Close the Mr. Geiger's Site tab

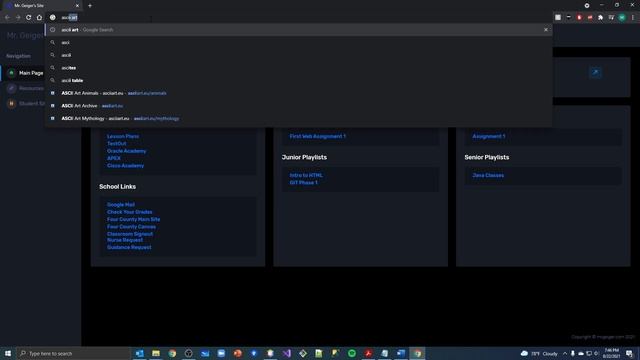pyautogui.click(x=77, y=6)
